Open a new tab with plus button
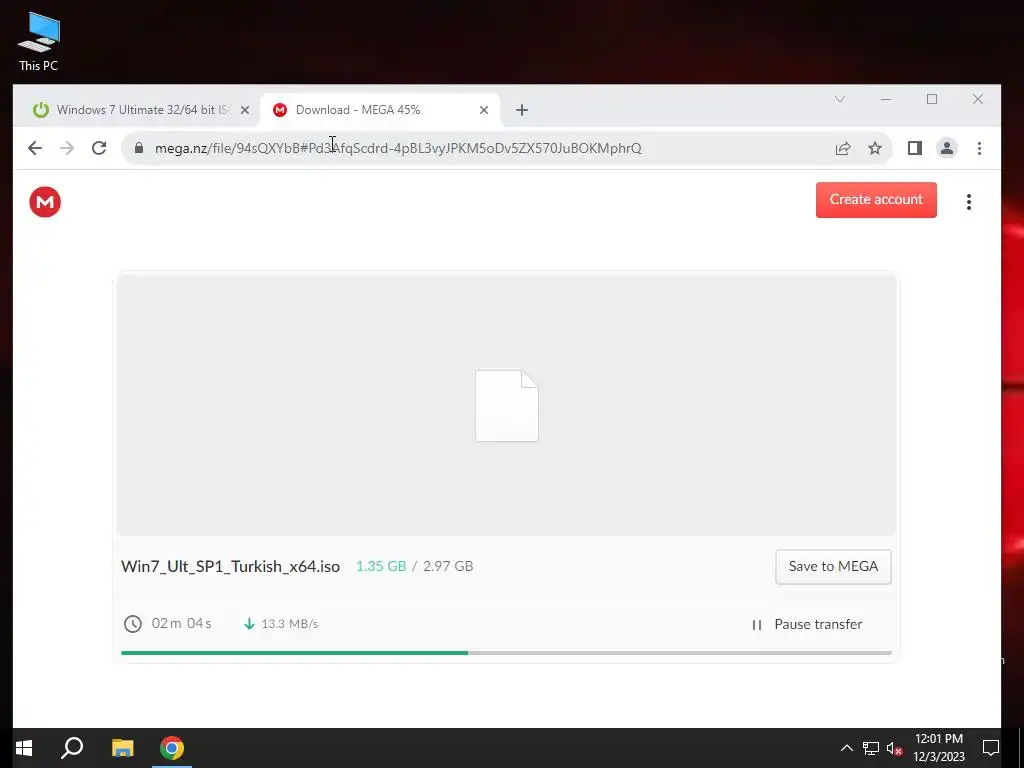 click(521, 110)
